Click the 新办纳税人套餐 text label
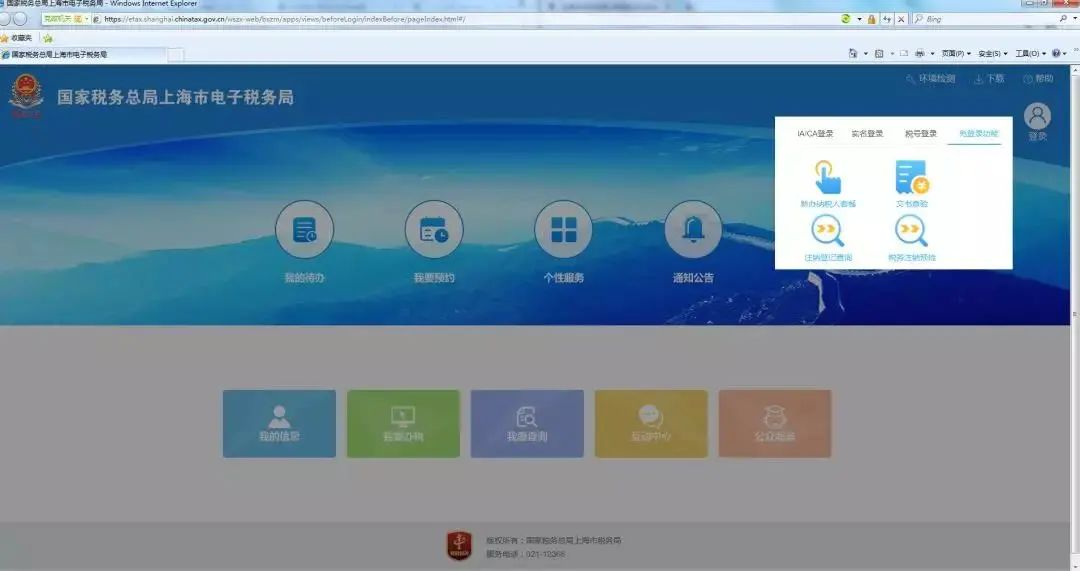The height and width of the screenshot is (571, 1080). [x=828, y=204]
